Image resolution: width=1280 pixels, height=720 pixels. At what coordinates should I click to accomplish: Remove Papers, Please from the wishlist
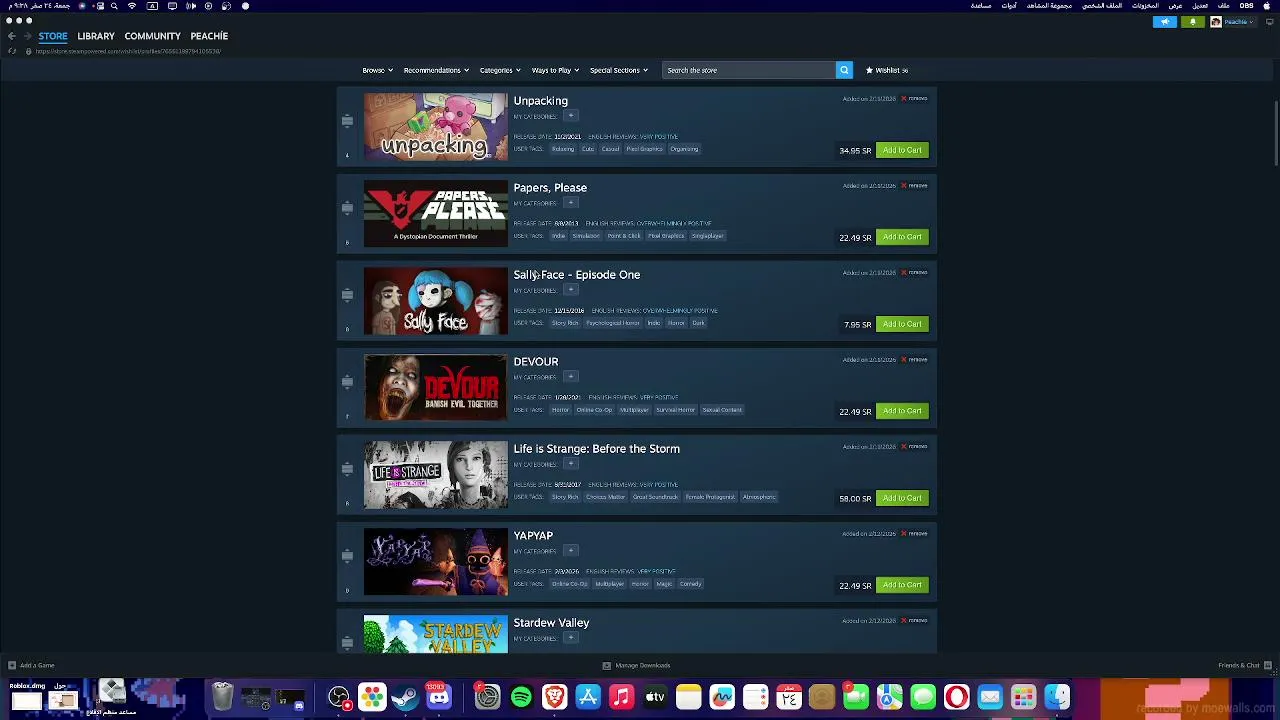click(x=915, y=186)
